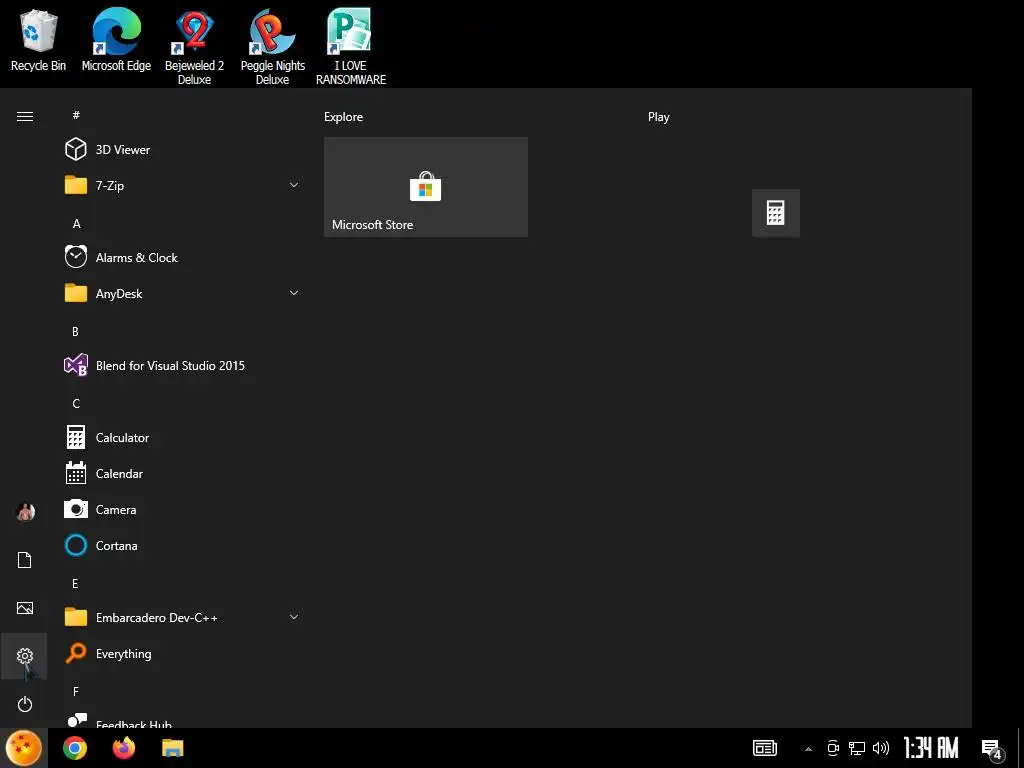This screenshot has width=1024, height=768.
Task: Open the Calendar app
Action: click(x=183, y=473)
